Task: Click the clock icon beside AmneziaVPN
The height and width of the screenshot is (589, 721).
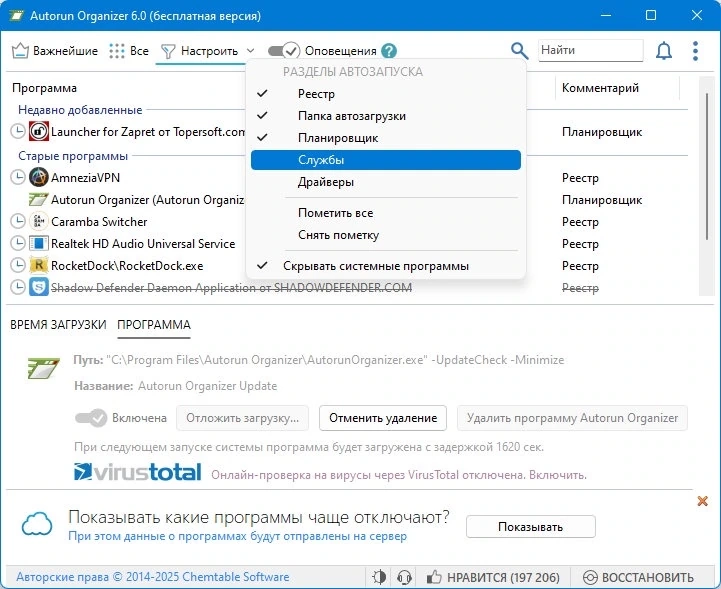Action: [x=17, y=177]
